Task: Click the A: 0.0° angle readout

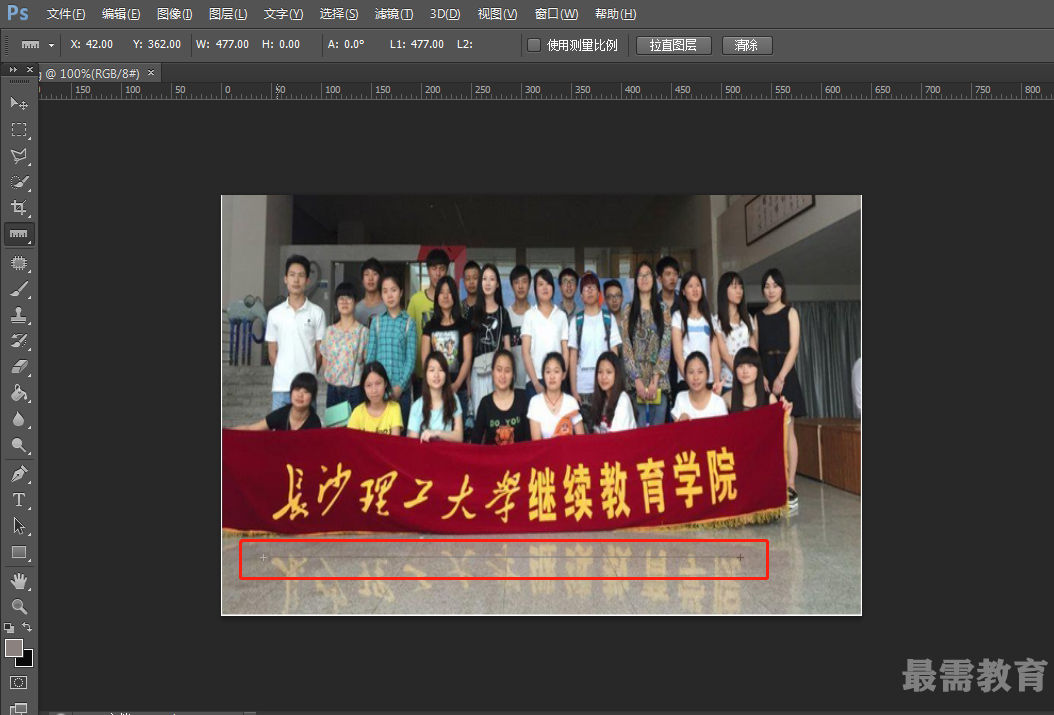Action: pyautogui.click(x=346, y=44)
